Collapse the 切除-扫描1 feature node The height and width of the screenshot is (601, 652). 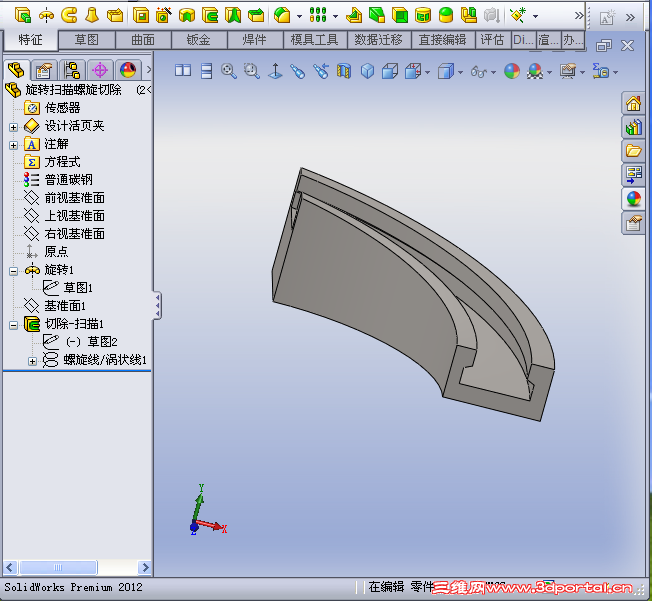13,325
